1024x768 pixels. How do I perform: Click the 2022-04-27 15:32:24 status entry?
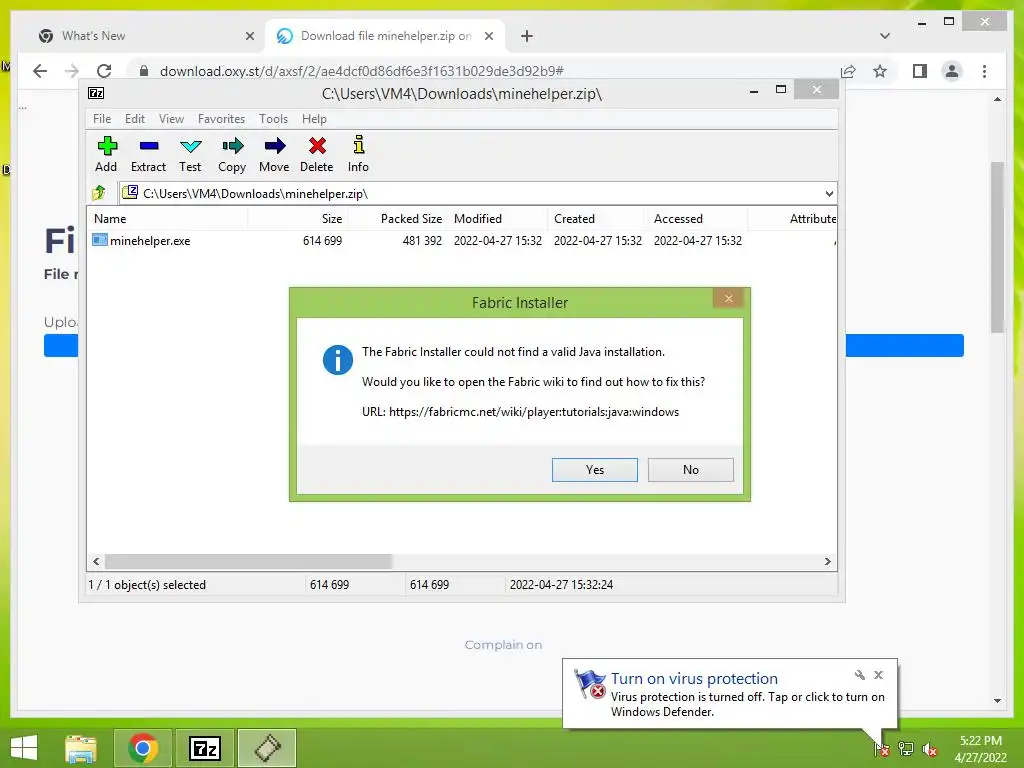[x=561, y=584]
